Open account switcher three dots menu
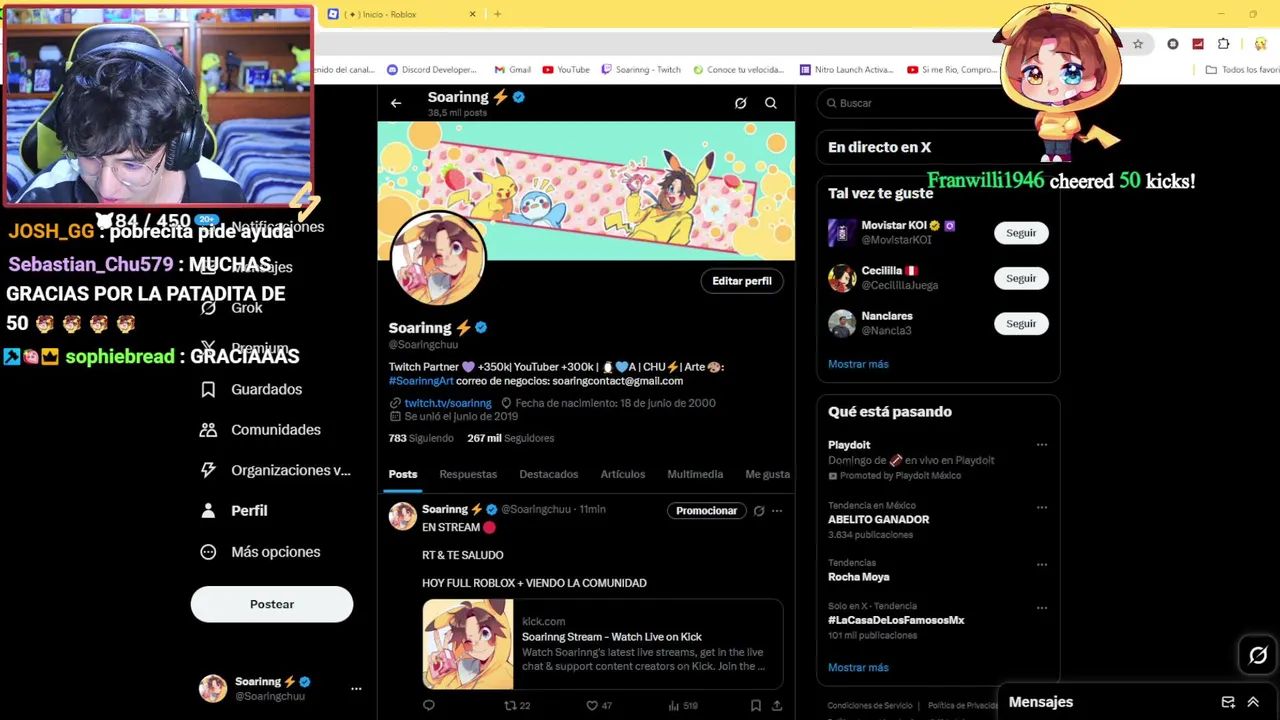This screenshot has height=720, width=1280. [356, 688]
